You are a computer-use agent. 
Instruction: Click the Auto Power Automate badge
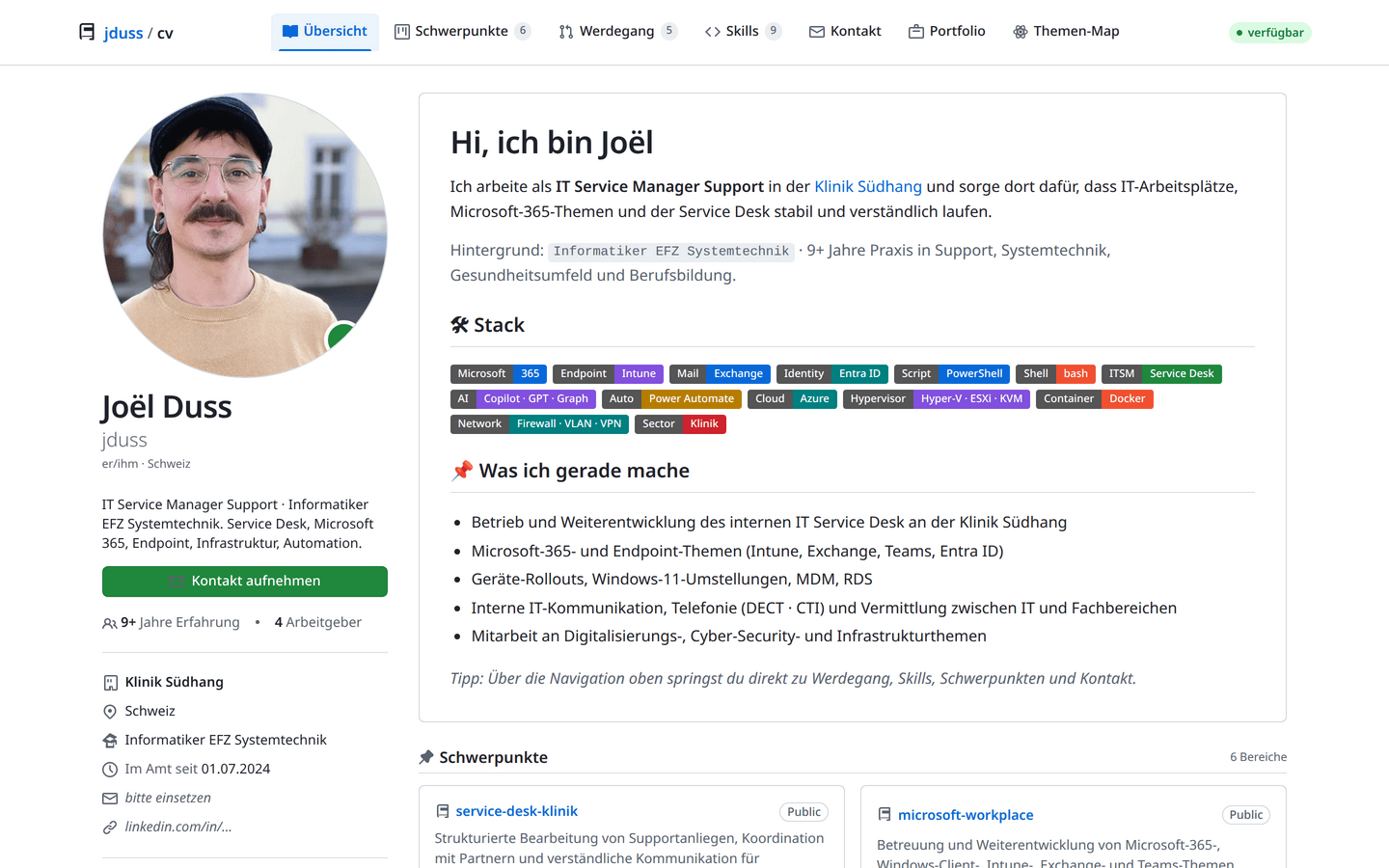(x=671, y=399)
